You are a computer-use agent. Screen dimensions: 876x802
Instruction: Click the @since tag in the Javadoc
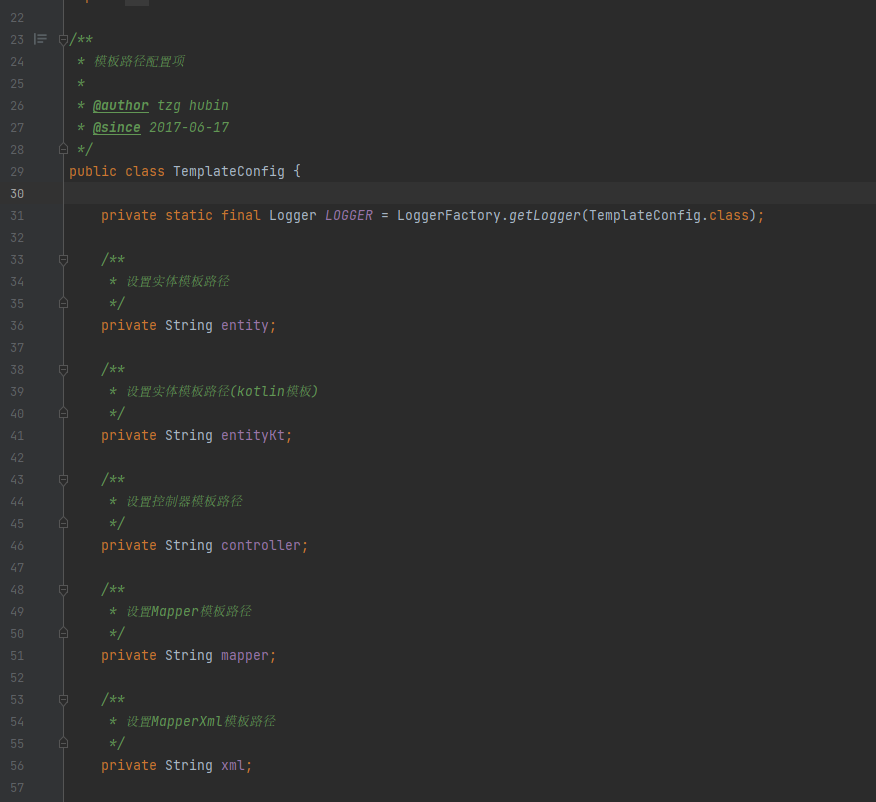click(116, 127)
